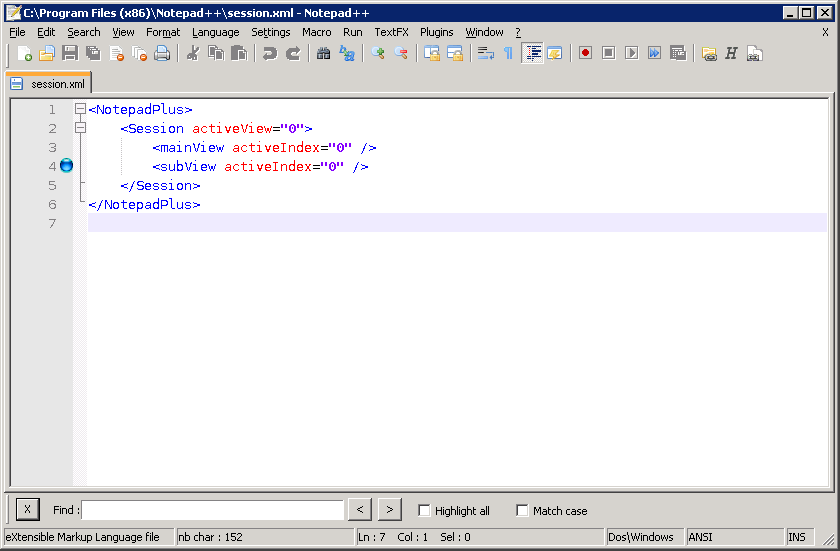
Task: Click the Undo arrow icon
Action: [x=270, y=54]
